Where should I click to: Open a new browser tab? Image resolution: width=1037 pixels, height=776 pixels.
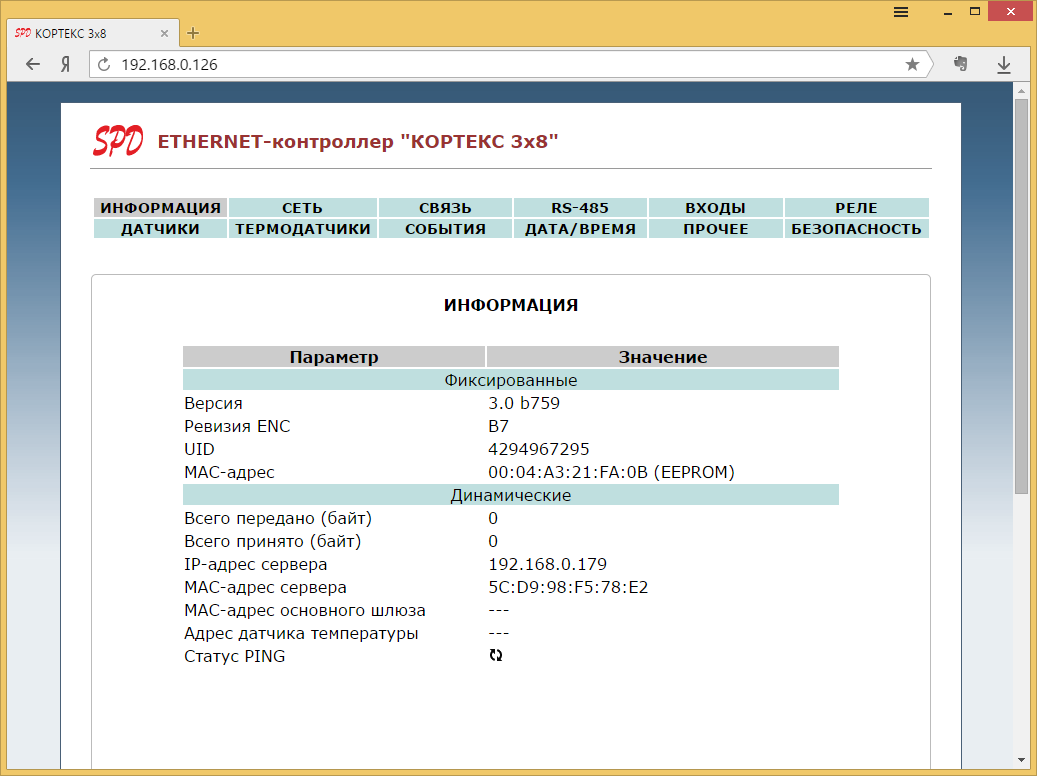(x=193, y=32)
